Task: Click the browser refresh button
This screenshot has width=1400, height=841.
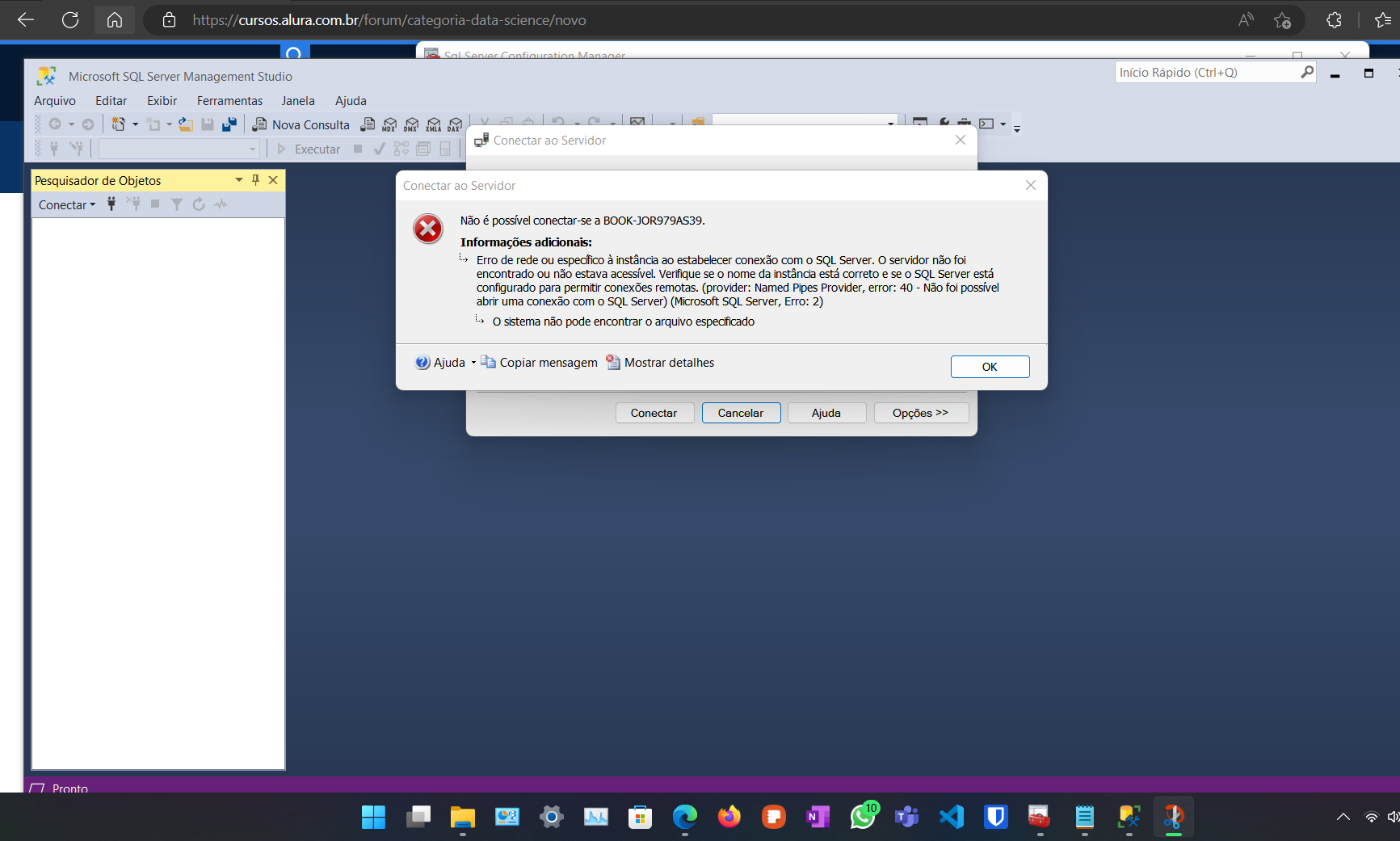Action: tap(70, 20)
